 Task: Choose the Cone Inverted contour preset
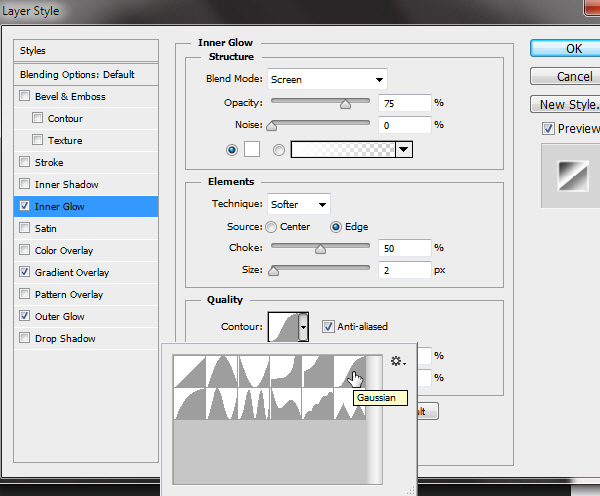tap(254, 372)
